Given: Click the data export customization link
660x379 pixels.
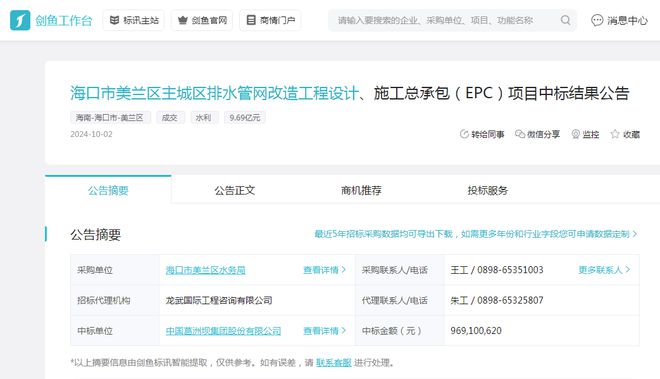Looking at the screenshot, I should coord(476,234).
